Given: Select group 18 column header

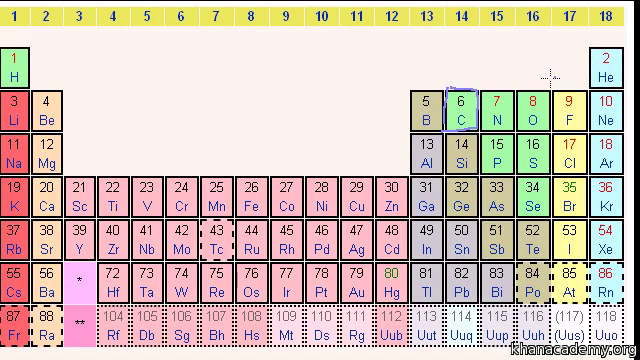Looking at the screenshot, I should pos(606,16).
